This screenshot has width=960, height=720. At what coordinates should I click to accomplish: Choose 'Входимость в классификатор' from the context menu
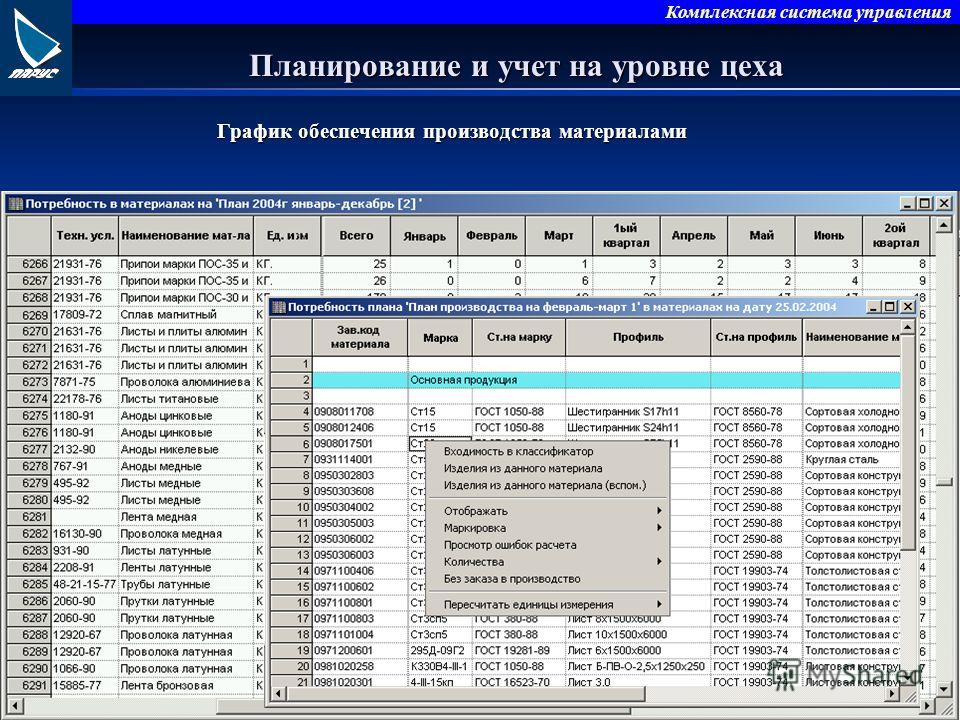519,452
